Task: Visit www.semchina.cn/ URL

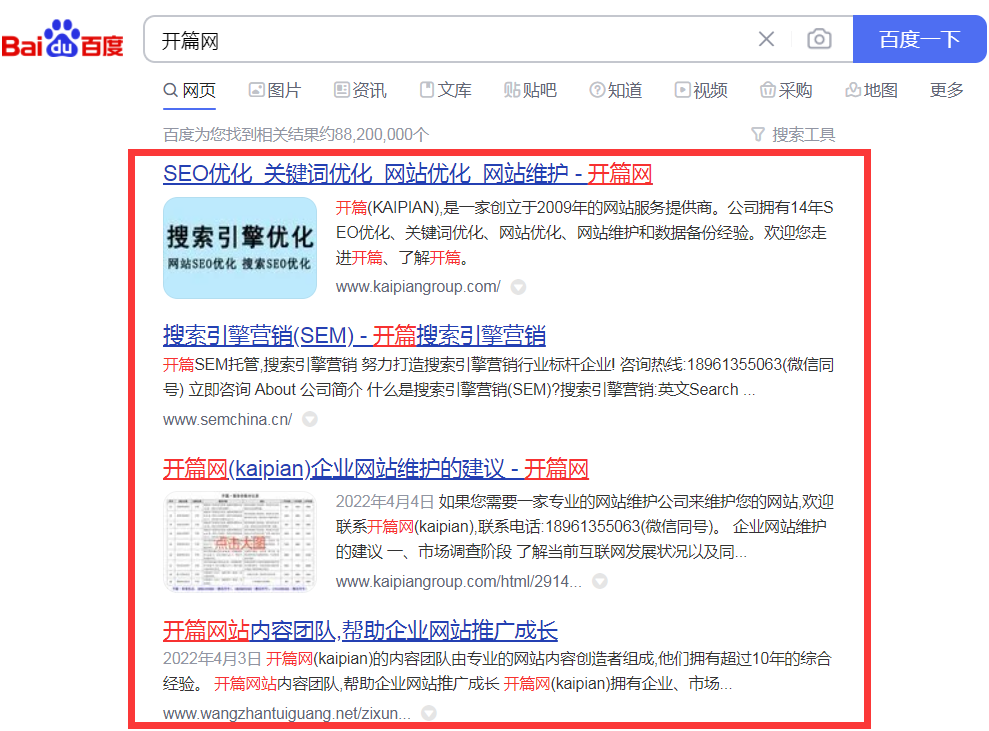Action: pos(227,419)
